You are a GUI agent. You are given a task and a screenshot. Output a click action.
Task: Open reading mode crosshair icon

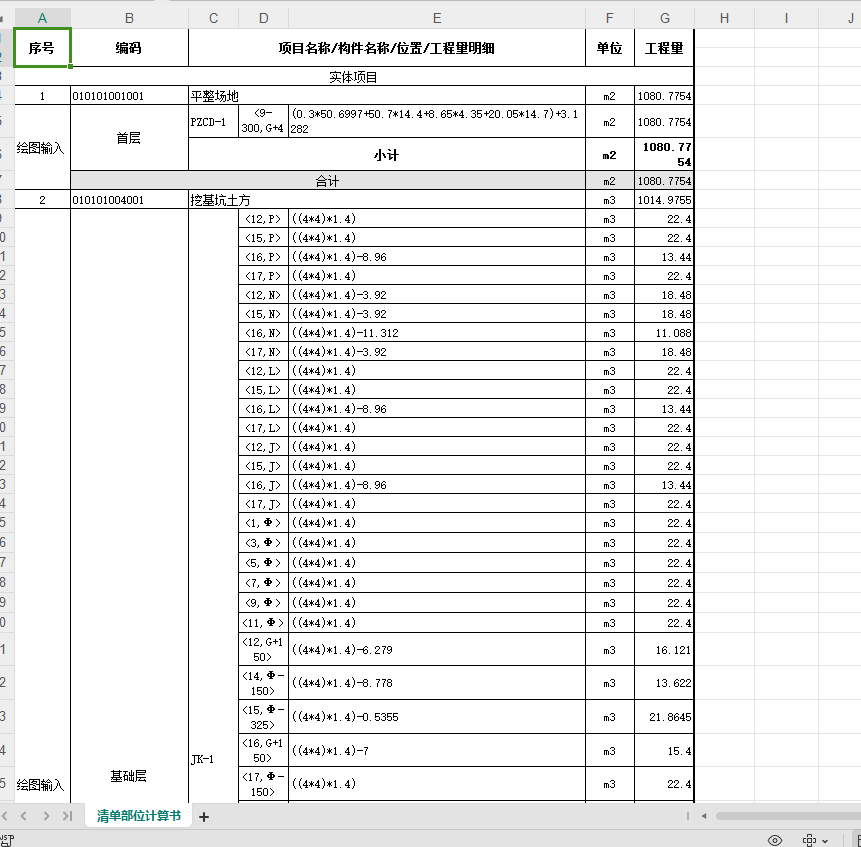(809, 840)
